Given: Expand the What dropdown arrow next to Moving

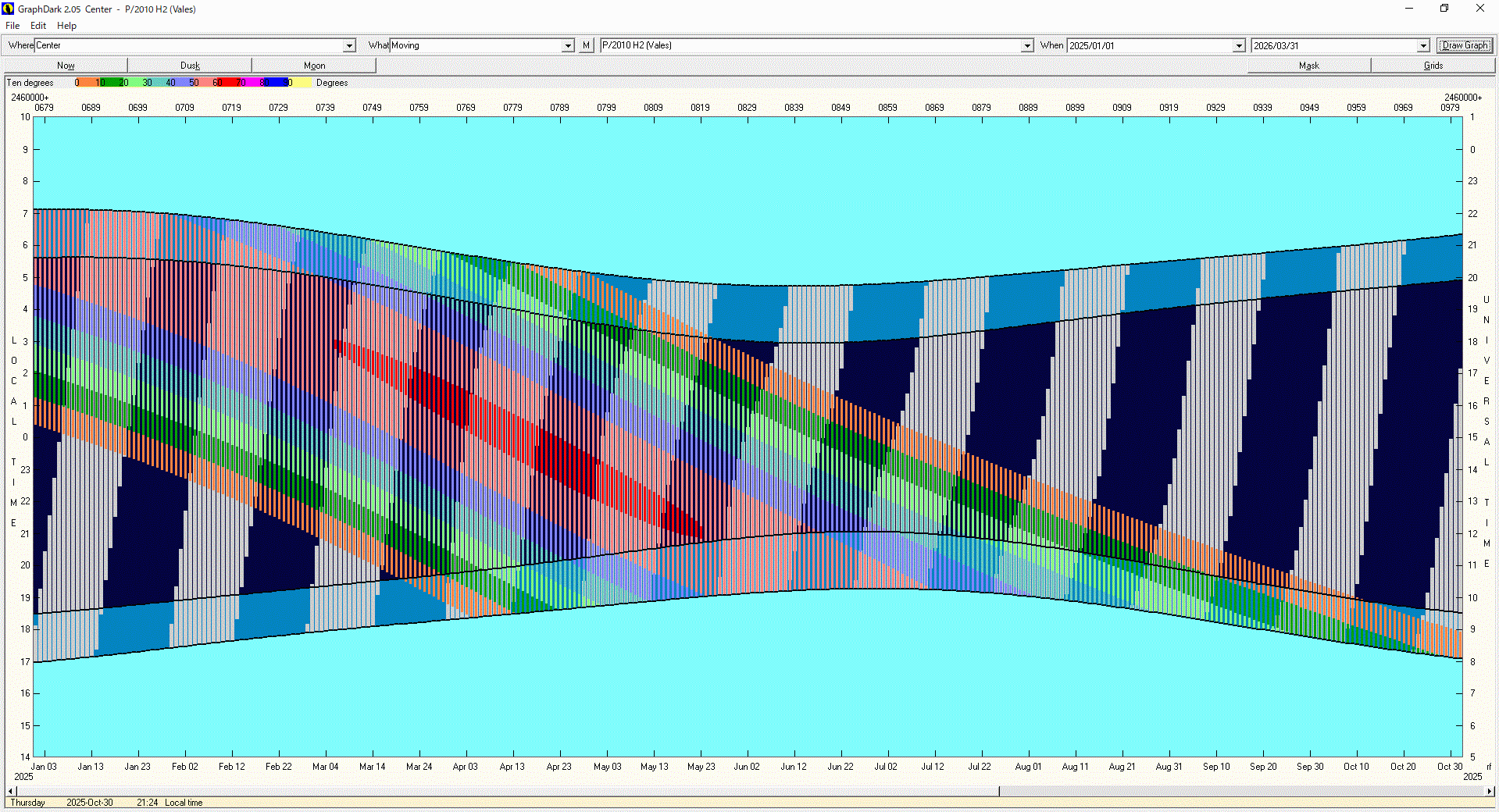Looking at the screenshot, I should pyautogui.click(x=568, y=46).
